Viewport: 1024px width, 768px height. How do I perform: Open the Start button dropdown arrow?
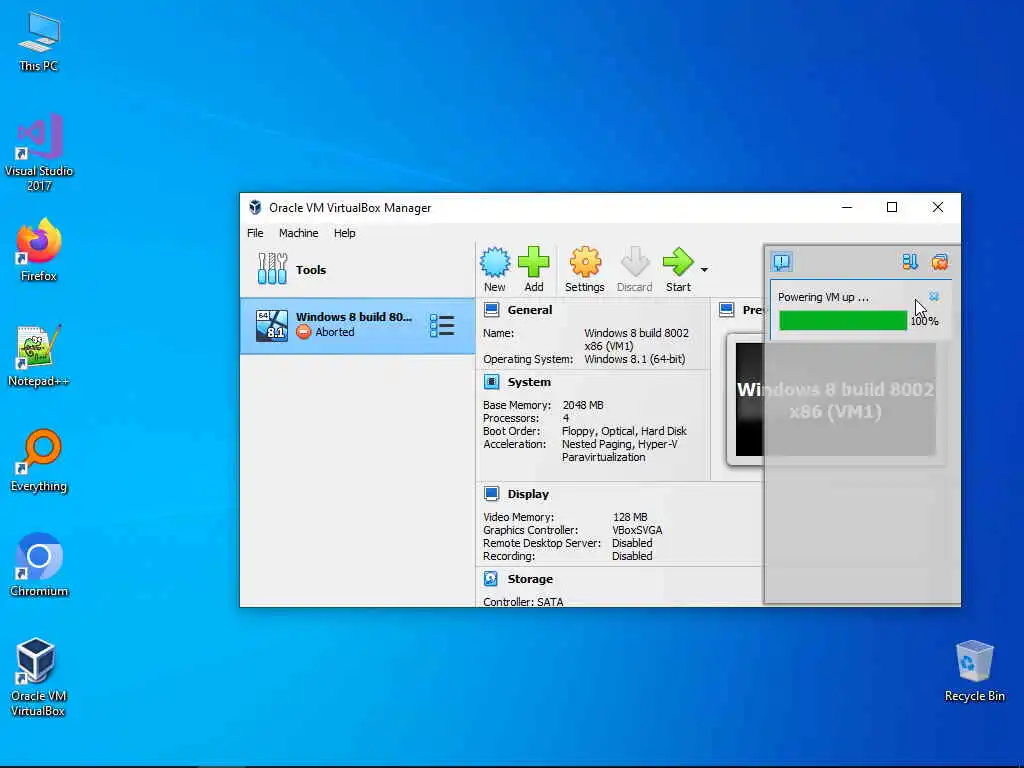pyautogui.click(x=704, y=269)
